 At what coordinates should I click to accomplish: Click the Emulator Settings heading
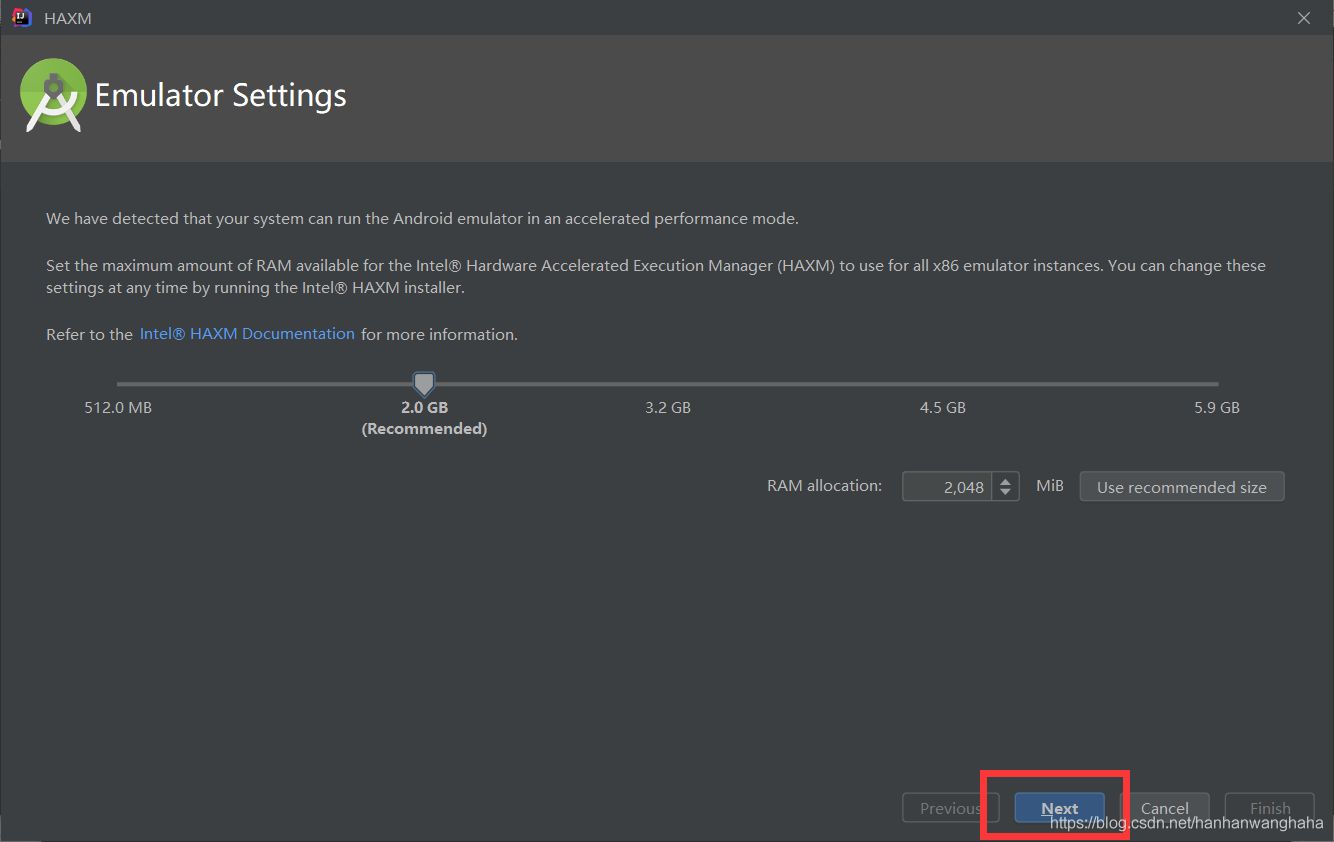click(220, 96)
